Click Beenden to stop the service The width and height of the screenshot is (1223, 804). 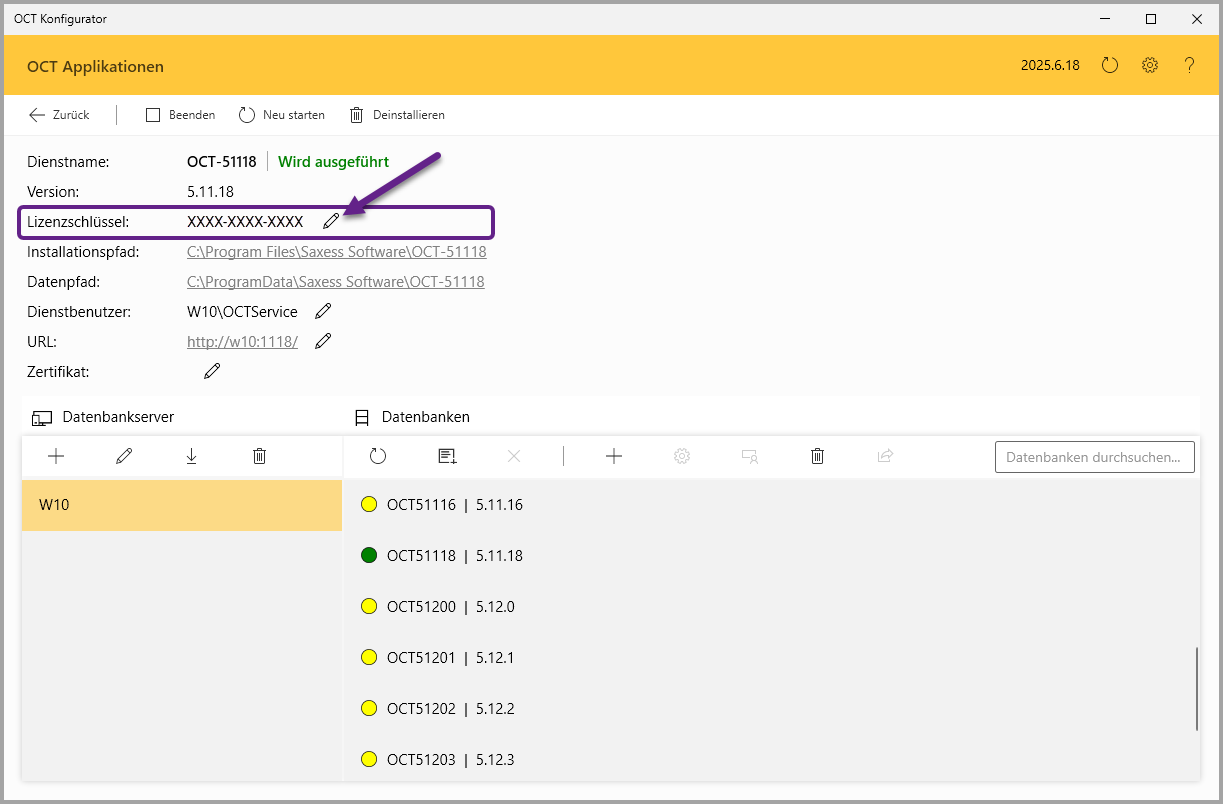click(181, 115)
